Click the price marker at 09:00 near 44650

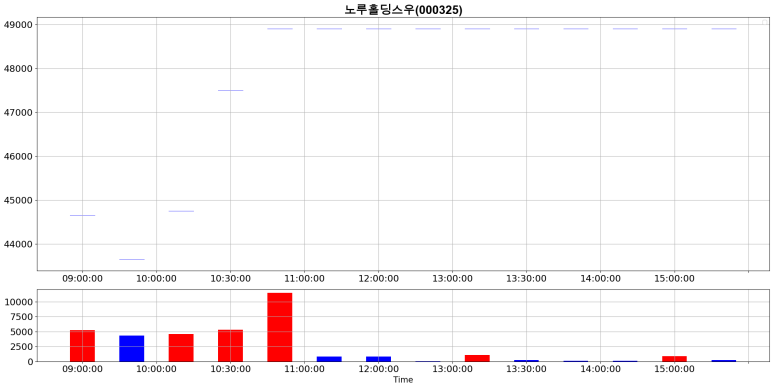pos(82,215)
